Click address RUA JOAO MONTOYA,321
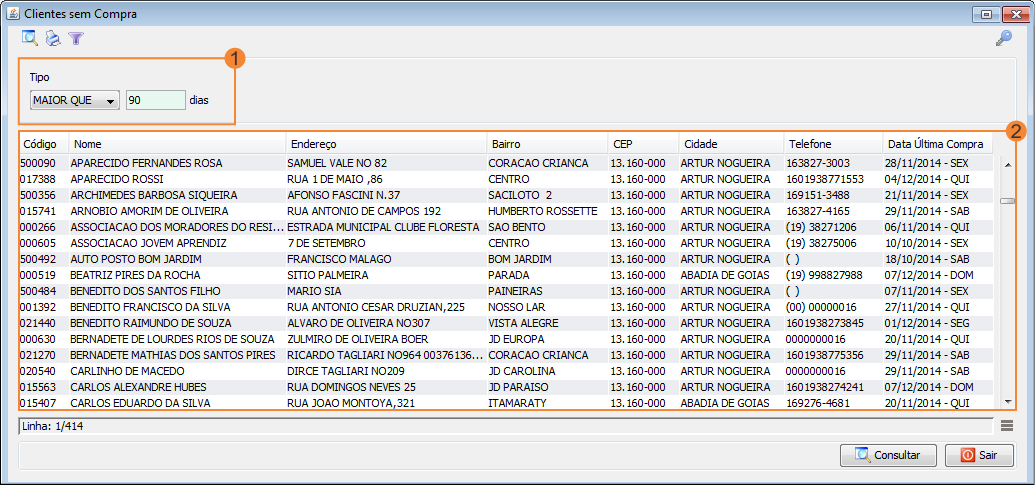The height and width of the screenshot is (485, 1035). point(351,403)
